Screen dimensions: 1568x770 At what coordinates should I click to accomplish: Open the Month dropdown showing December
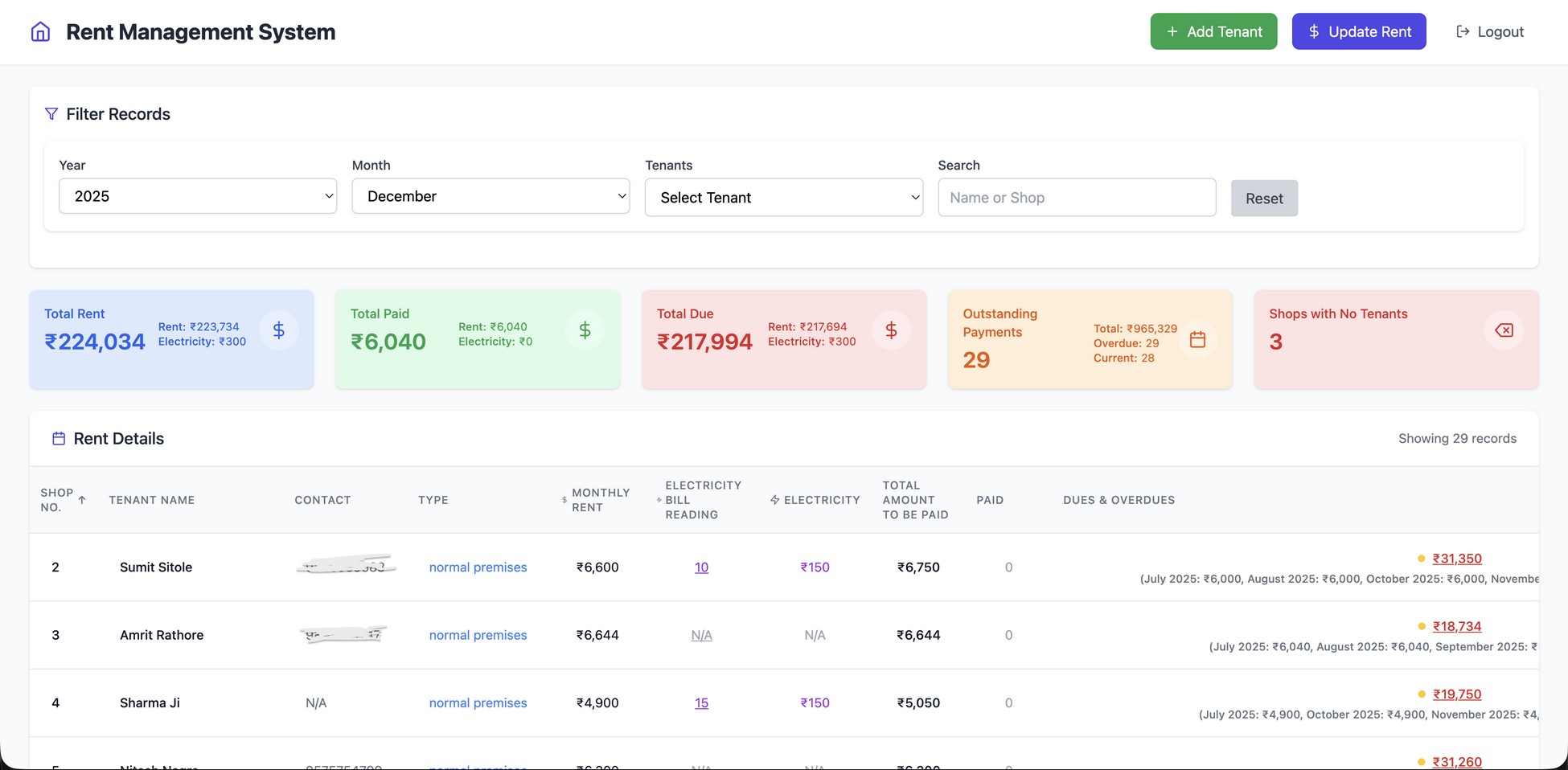(x=491, y=196)
